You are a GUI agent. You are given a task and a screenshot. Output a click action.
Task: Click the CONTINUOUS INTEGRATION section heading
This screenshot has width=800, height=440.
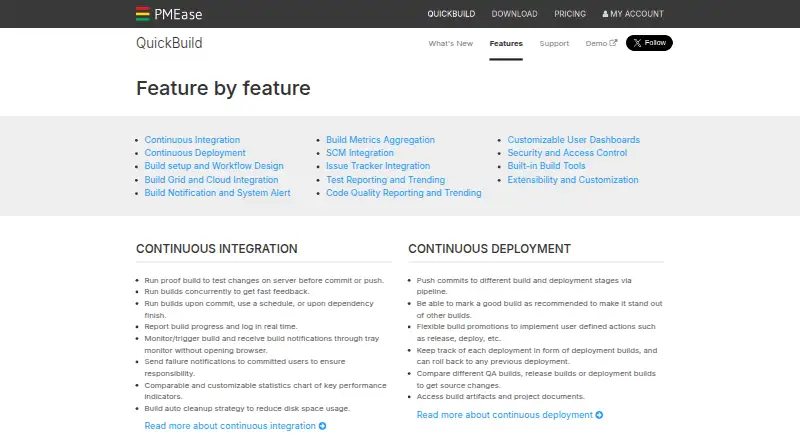pyautogui.click(x=216, y=249)
